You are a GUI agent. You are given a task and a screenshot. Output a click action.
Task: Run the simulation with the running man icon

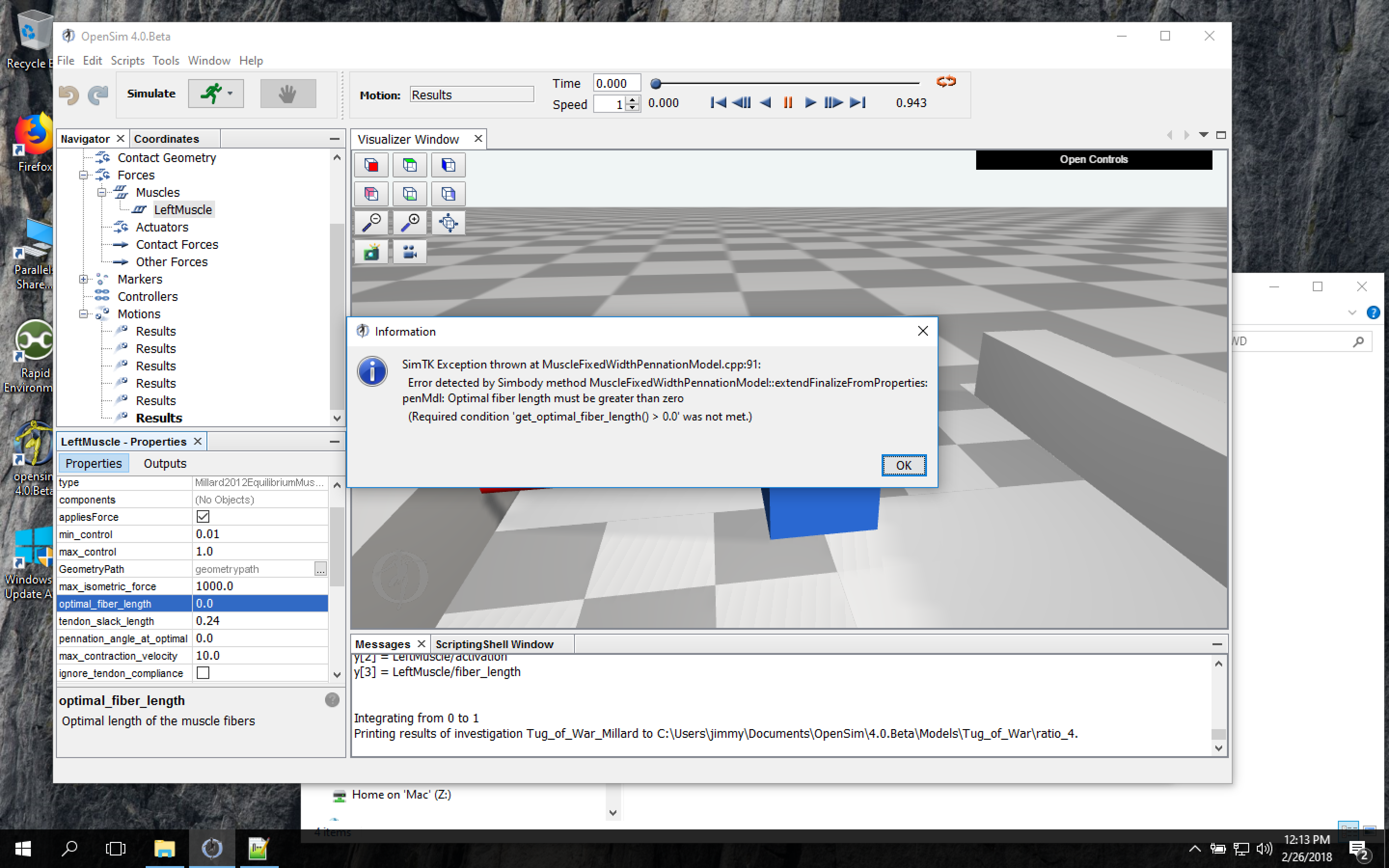coord(211,93)
